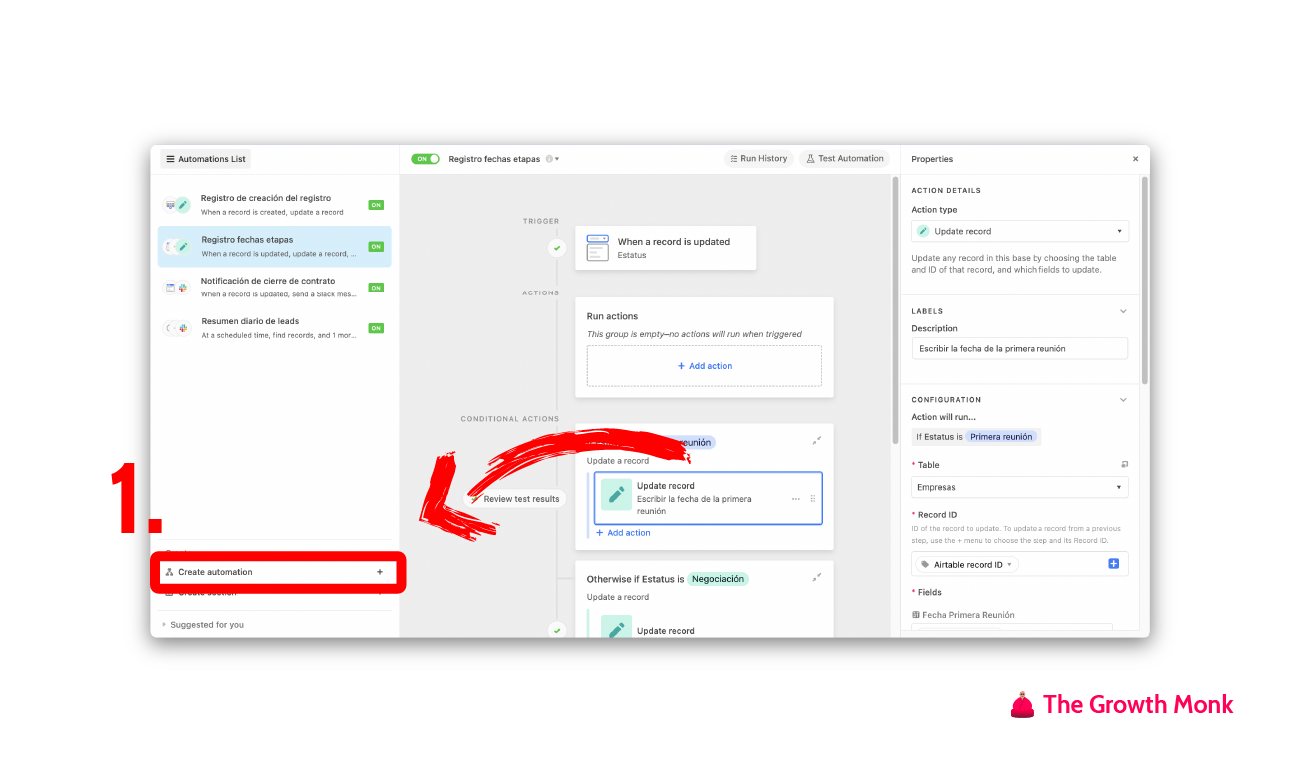Select Registro fechas etapas in the list

click(x=274, y=246)
